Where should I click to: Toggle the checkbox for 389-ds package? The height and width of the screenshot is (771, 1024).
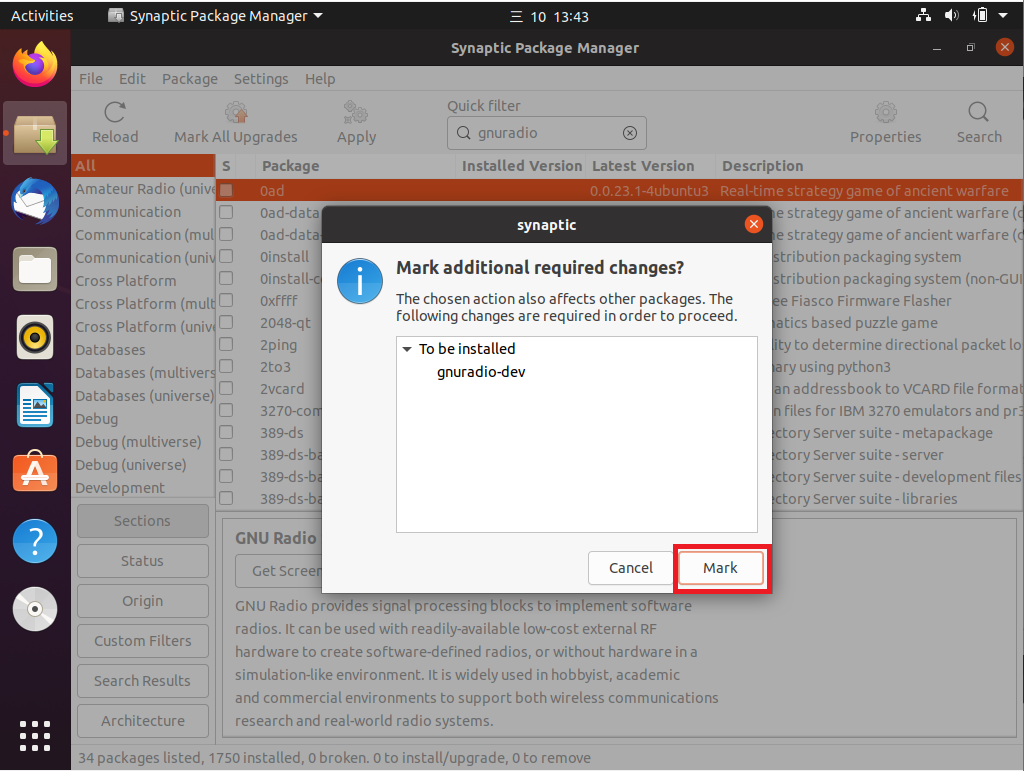(227, 432)
